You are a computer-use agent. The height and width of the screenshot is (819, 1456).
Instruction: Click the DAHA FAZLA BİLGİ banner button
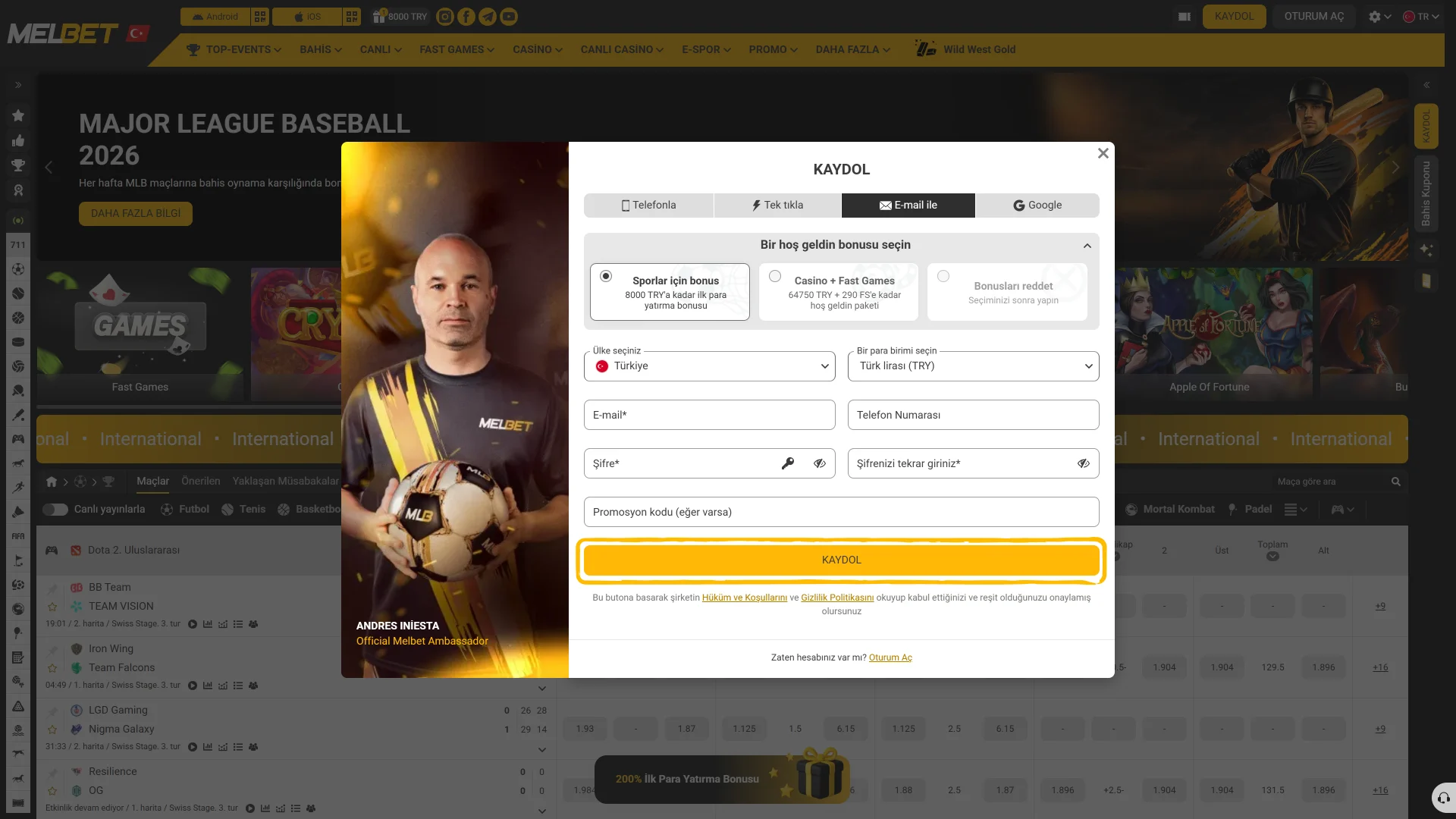click(136, 214)
